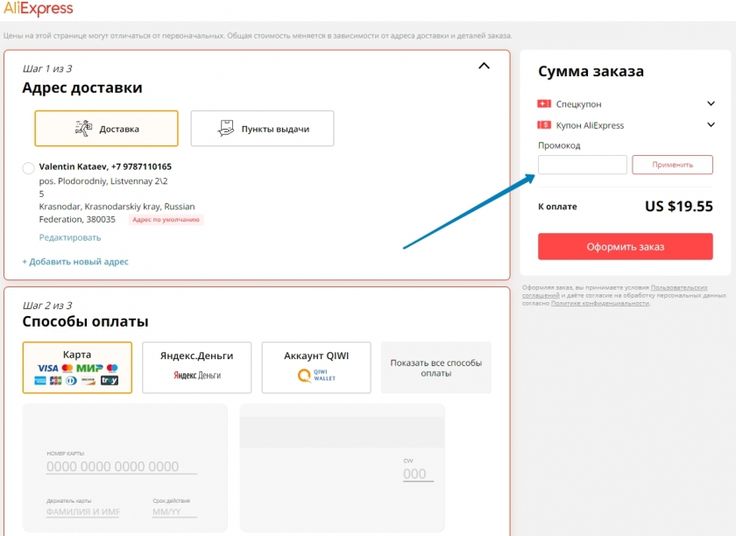Click the Яндекс Деньги logo
Screen dimensions: 736x536
[x=197, y=375]
